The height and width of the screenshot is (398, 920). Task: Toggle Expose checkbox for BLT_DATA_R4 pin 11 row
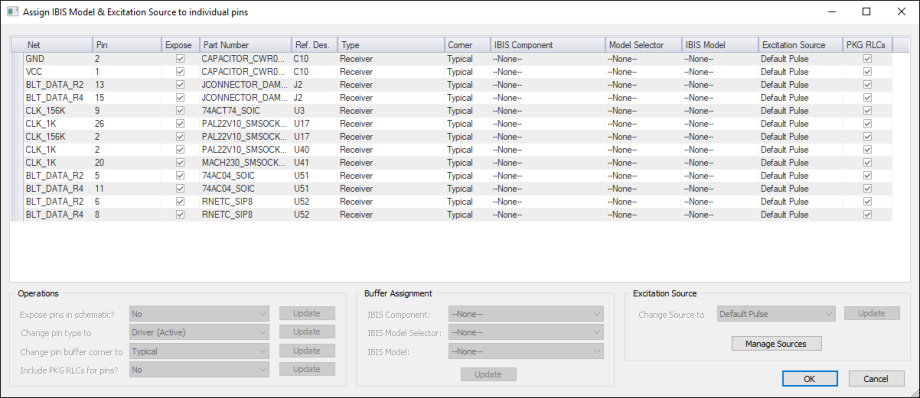click(x=180, y=188)
